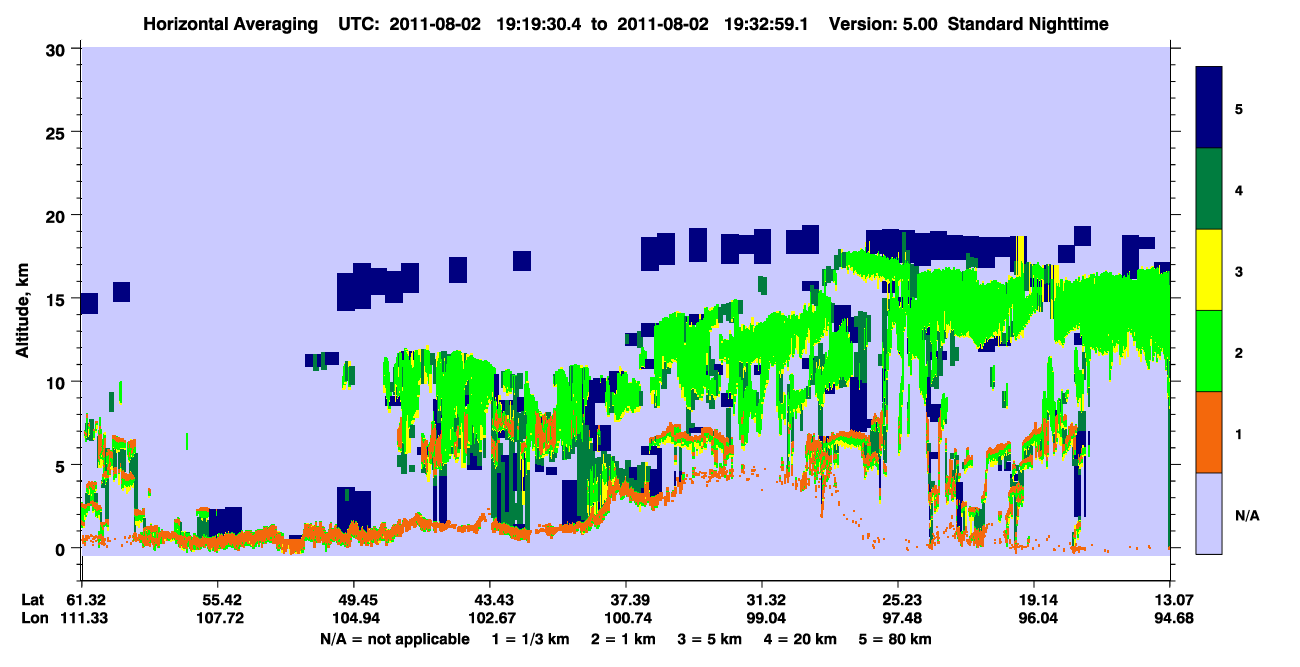Click the 'Lat' row label
The image size is (1300, 667).
[x=32, y=600]
